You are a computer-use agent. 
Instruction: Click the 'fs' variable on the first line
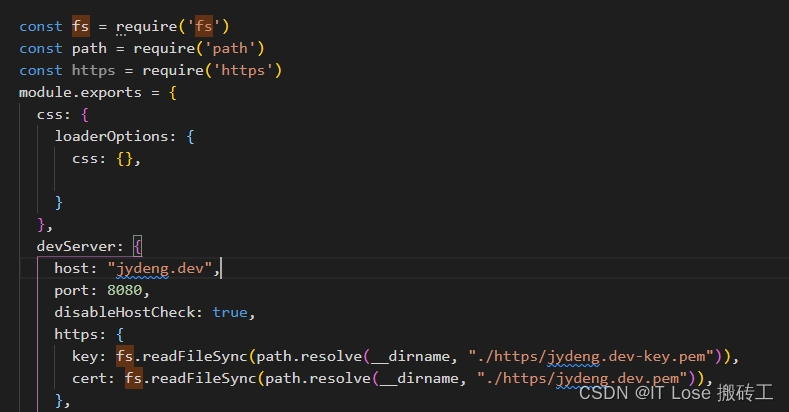[x=81, y=26]
